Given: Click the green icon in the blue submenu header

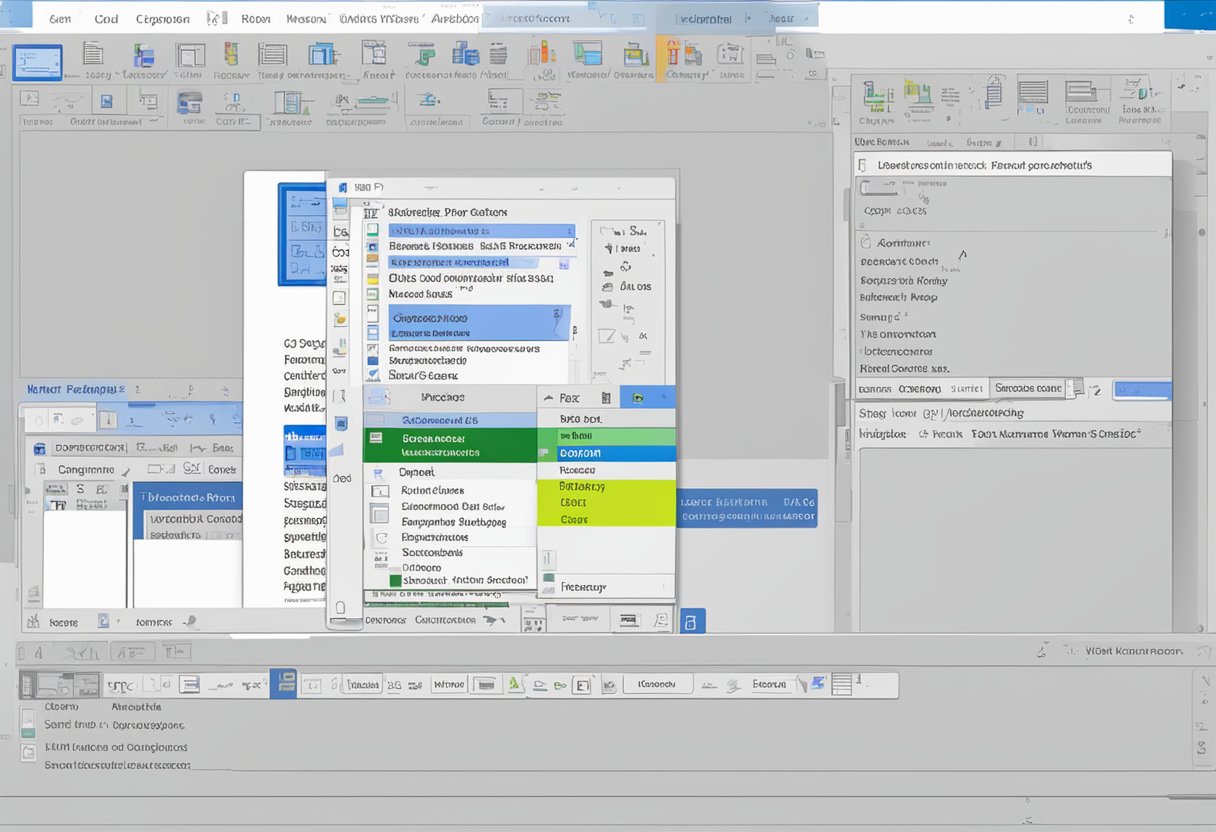Looking at the screenshot, I should click(638, 398).
